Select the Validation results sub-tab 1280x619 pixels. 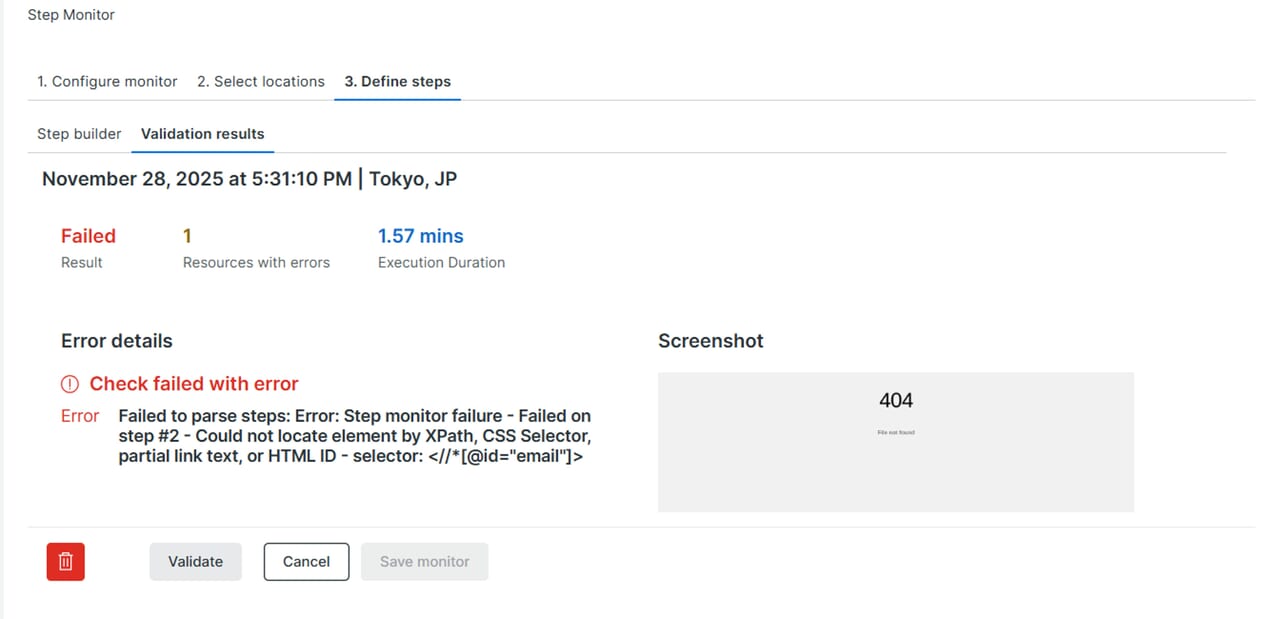tap(202, 134)
